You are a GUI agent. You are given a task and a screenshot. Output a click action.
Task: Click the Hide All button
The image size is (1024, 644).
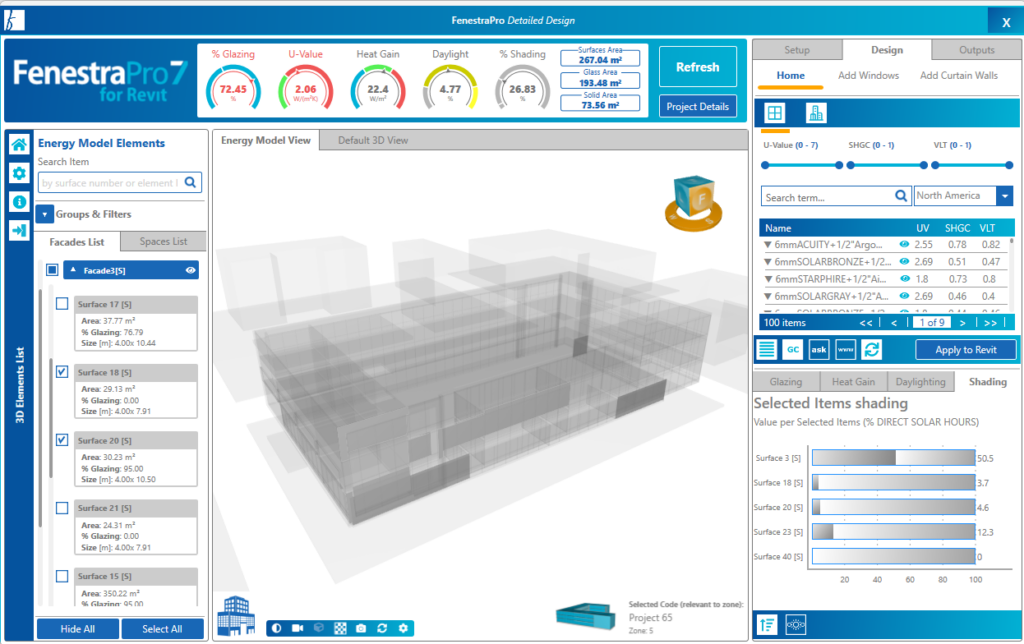tap(78, 629)
